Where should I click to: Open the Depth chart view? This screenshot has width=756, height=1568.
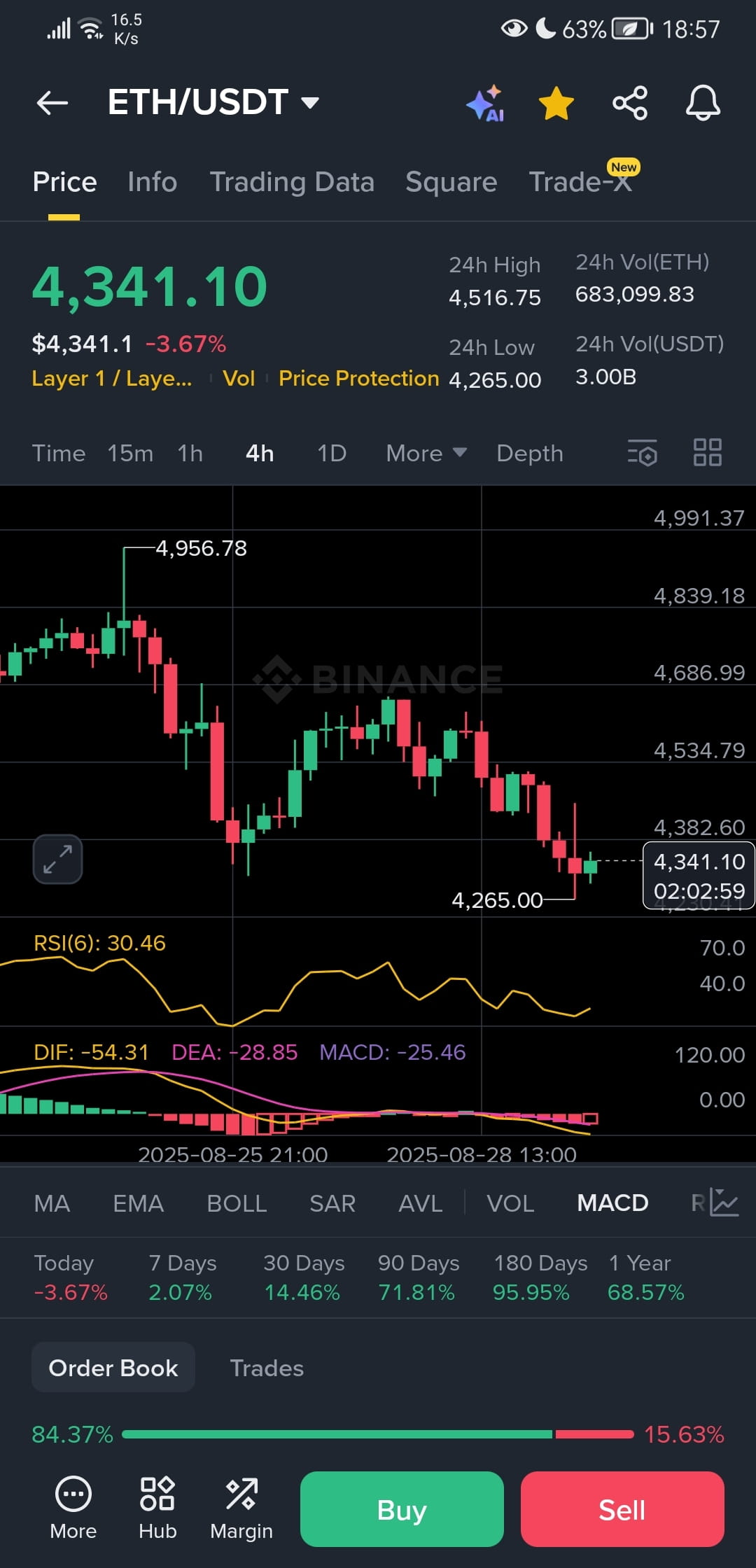[530, 454]
